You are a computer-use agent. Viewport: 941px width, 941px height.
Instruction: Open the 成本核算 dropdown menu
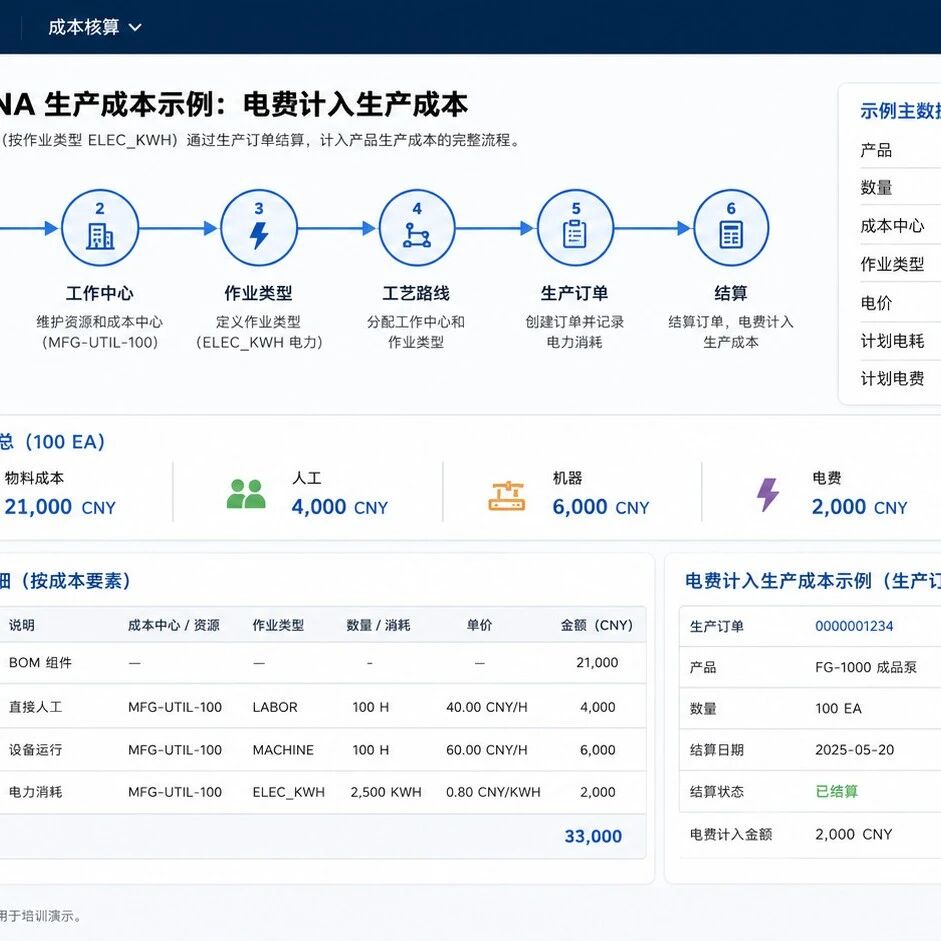tap(95, 27)
